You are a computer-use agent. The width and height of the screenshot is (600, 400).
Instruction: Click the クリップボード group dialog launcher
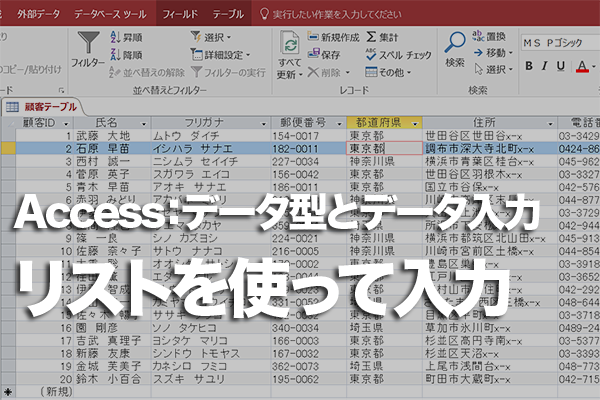coord(61,90)
